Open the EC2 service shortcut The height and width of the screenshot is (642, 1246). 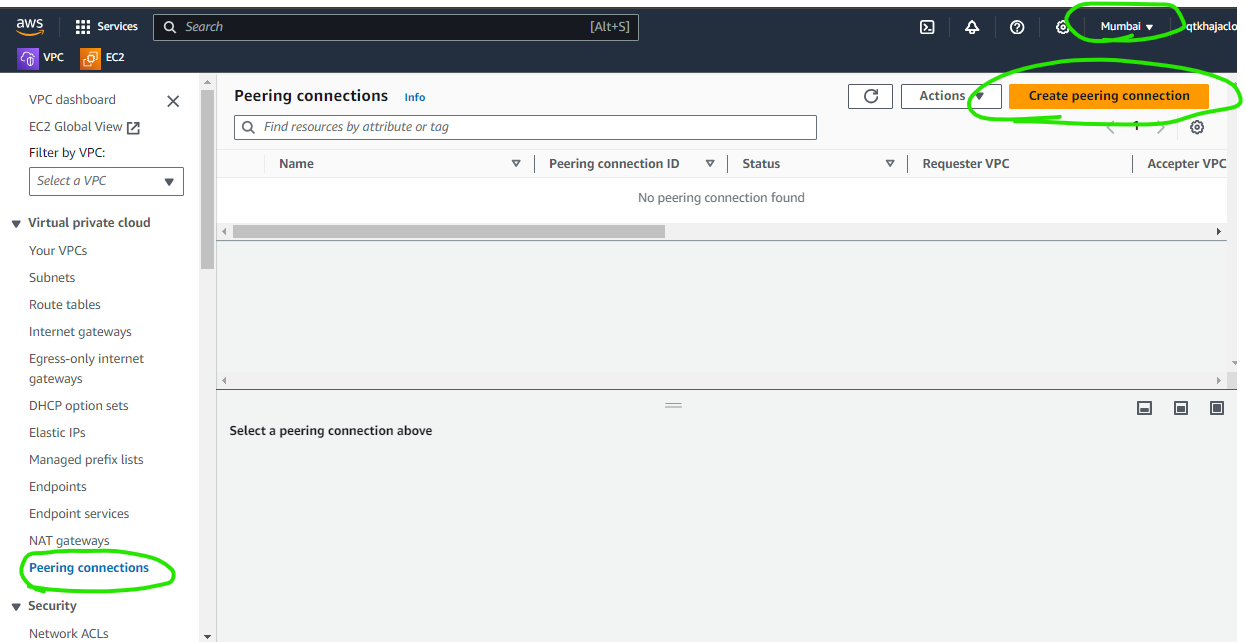(103, 58)
